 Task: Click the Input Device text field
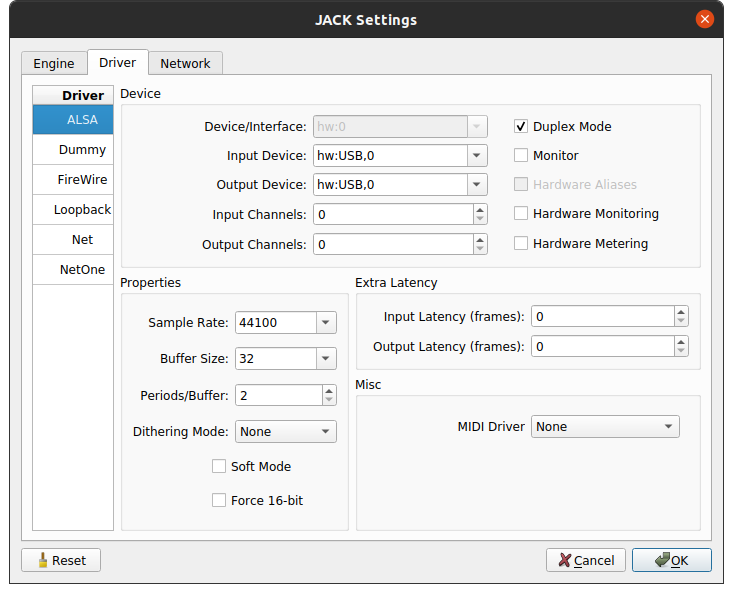(390, 156)
